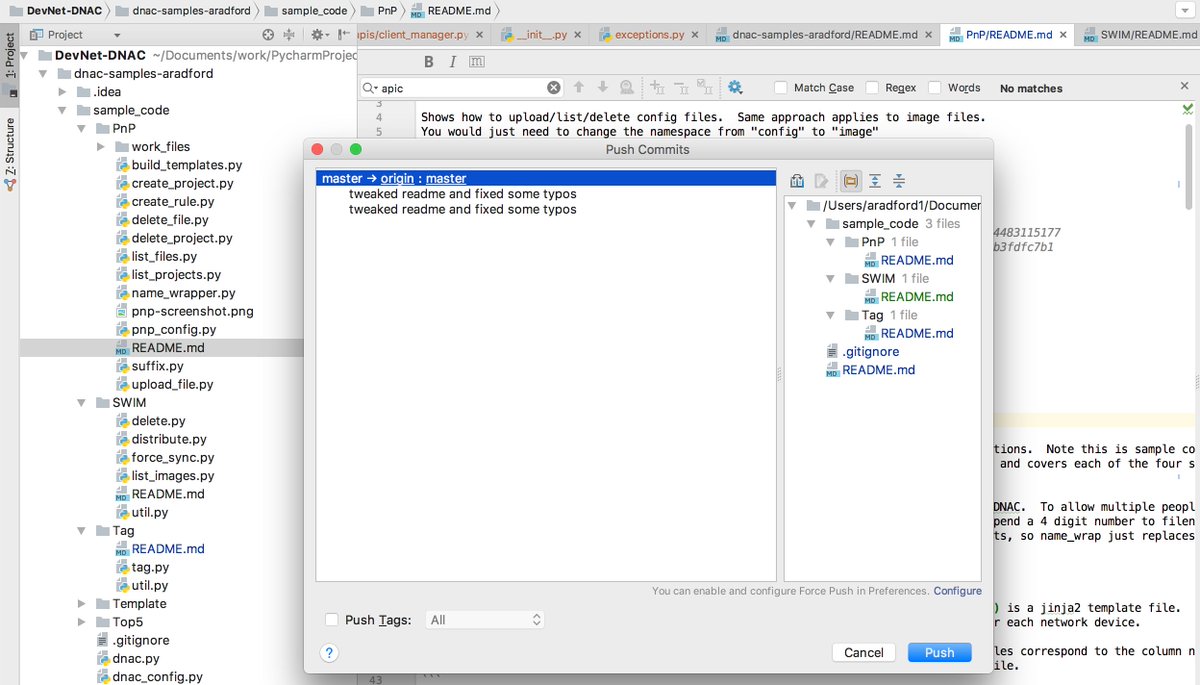This screenshot has width=1200, height=685.
Task: Clear the search text apic
Action: tap(554, 88)
